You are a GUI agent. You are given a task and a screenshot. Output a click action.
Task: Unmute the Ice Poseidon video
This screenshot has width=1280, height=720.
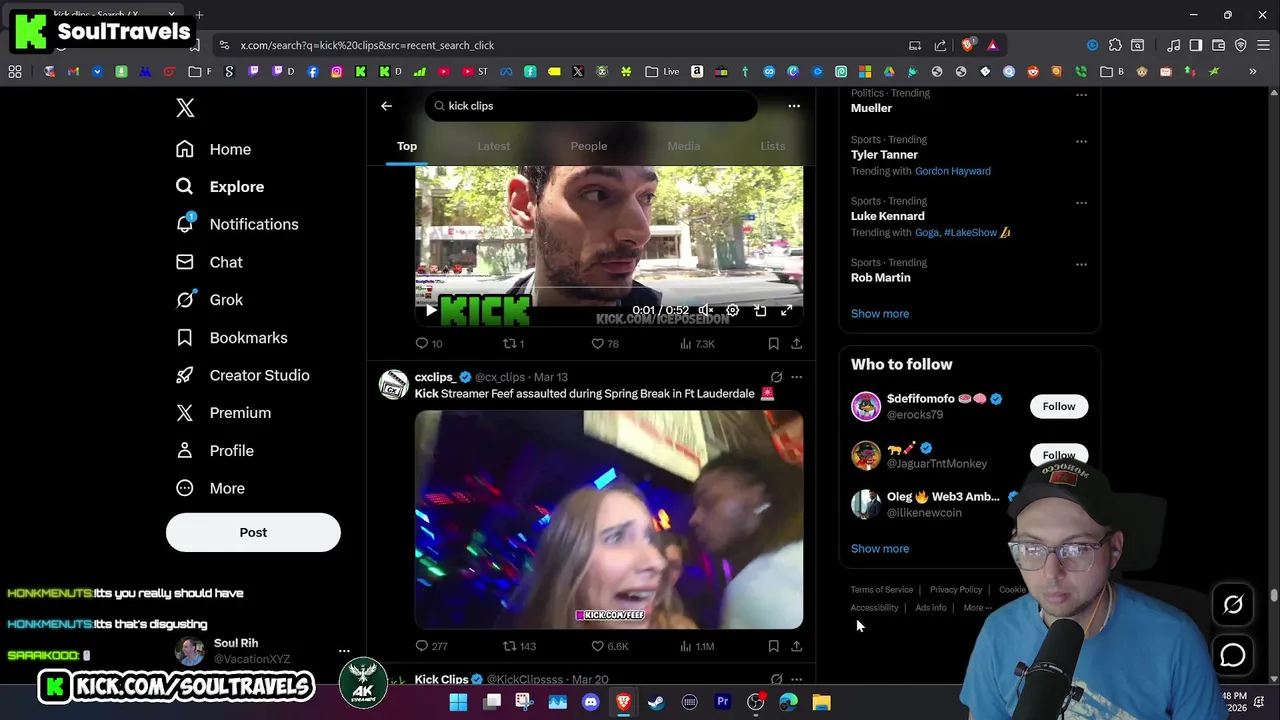click(706, 311)
